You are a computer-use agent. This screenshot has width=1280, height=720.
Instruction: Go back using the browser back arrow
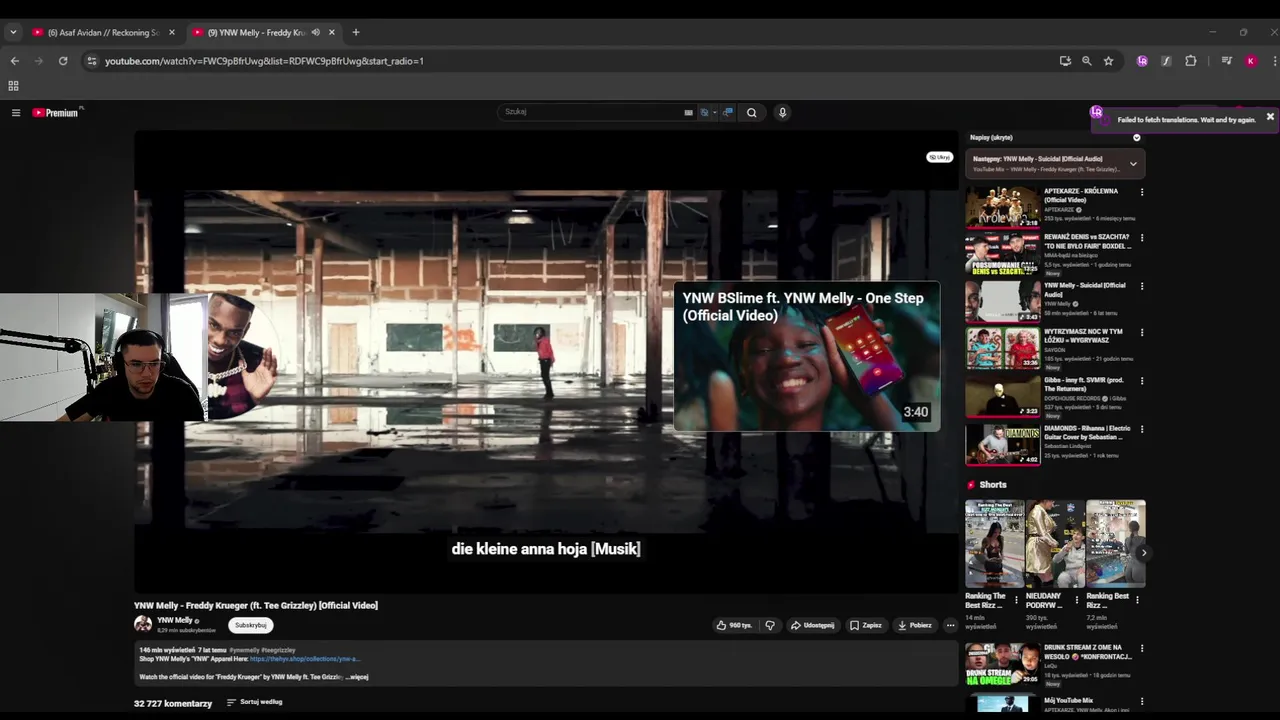tap(14, 61)
